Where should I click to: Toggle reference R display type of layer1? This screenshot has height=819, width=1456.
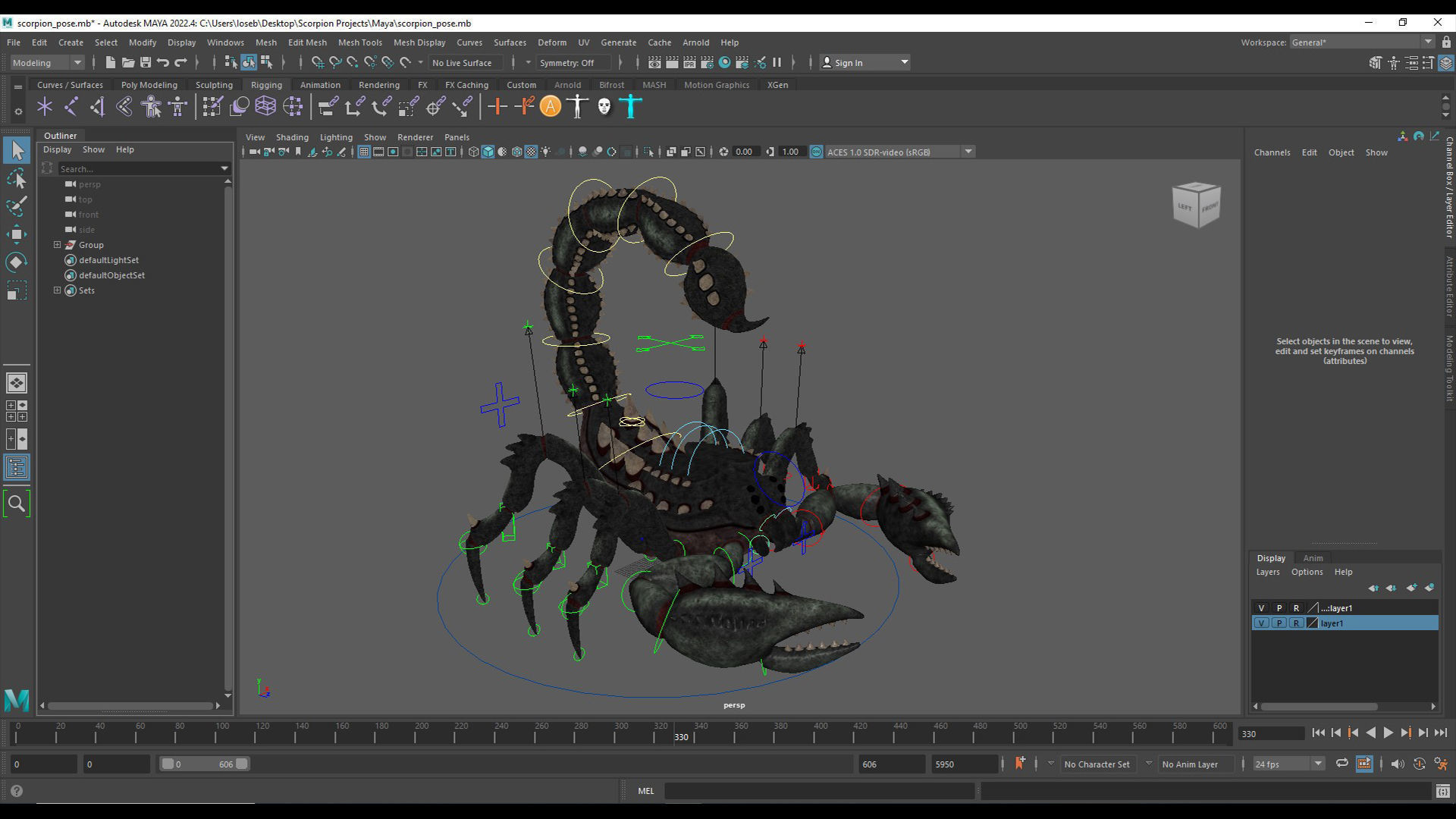coord(1296,623)
